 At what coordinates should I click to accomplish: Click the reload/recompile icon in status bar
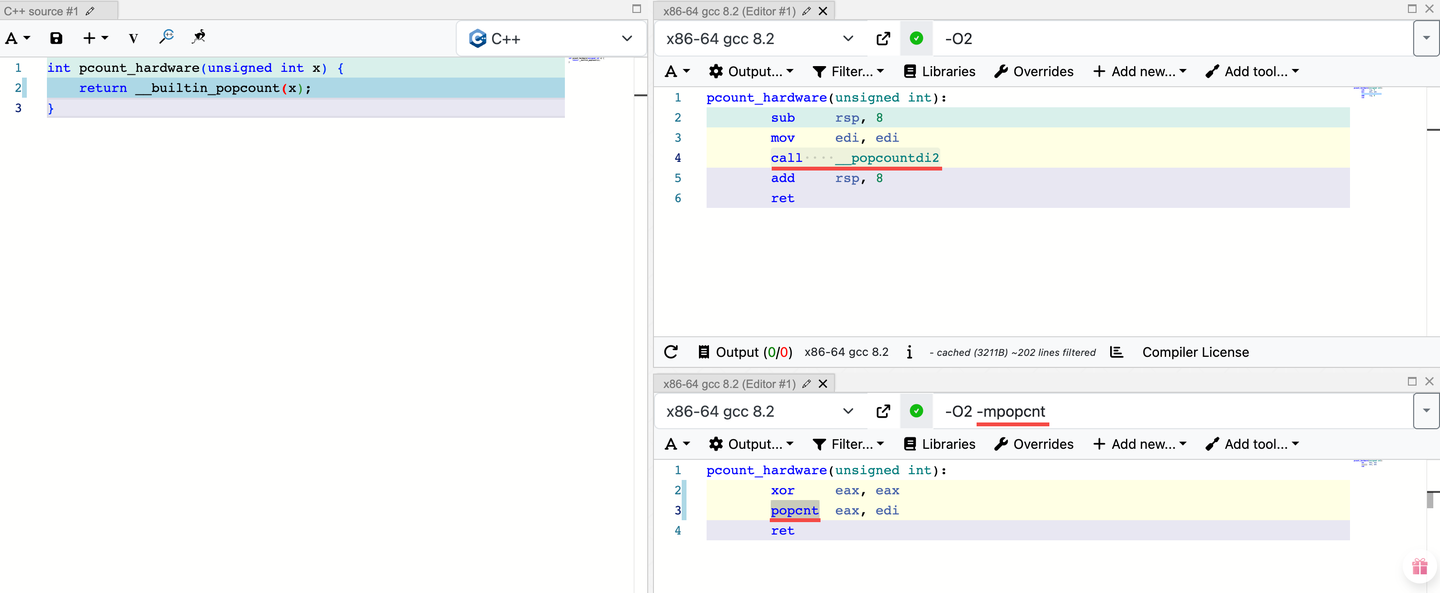pos(671,352)
